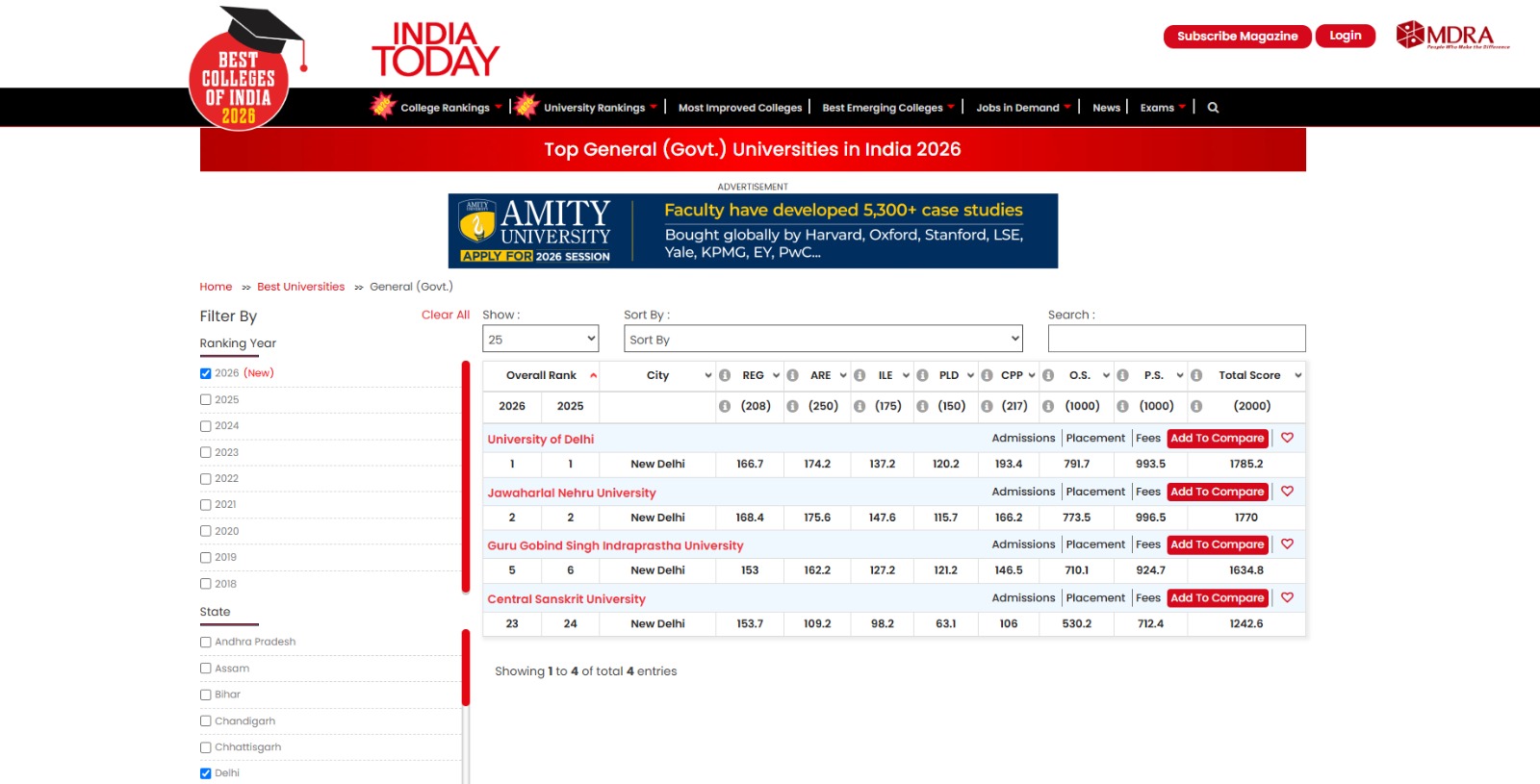Tick the 2022 ranking year checkbox
The image size is (1540, 784).
tap(205, 479)
